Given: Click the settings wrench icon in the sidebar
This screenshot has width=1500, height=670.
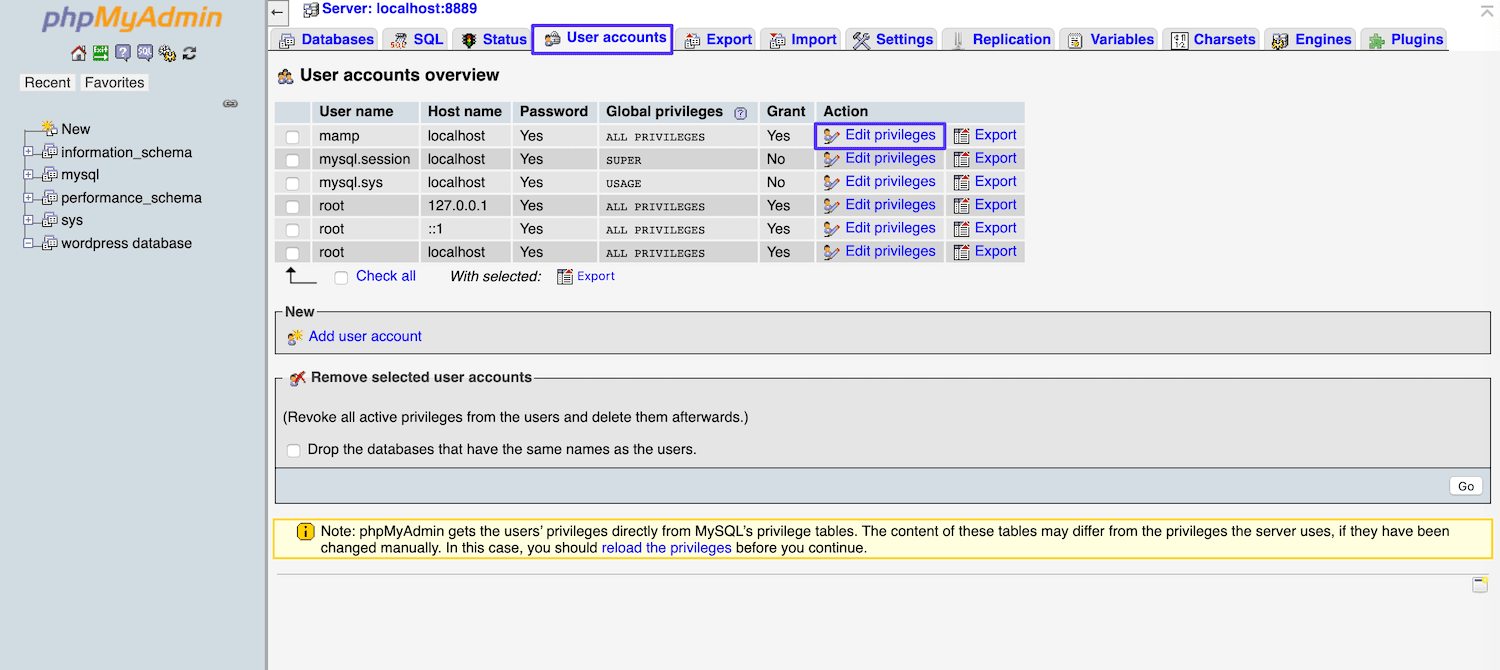Looking at the screenshot, I should 167,53.
